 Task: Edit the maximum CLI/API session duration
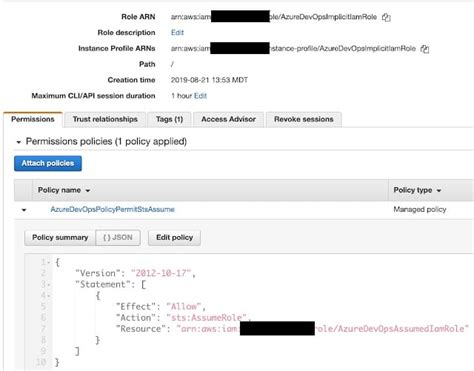[x=200, y=96]
